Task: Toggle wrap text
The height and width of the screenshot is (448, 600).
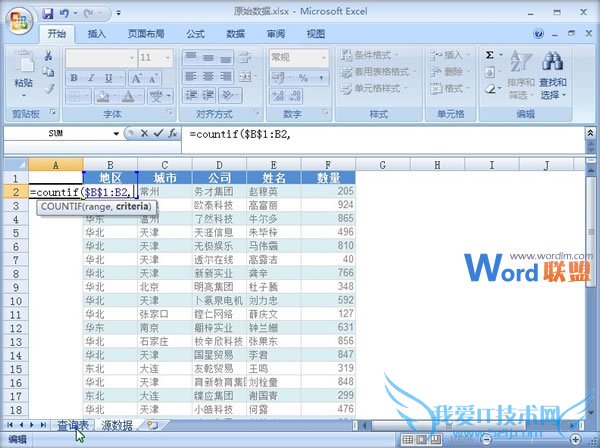Action: point(245,57)
